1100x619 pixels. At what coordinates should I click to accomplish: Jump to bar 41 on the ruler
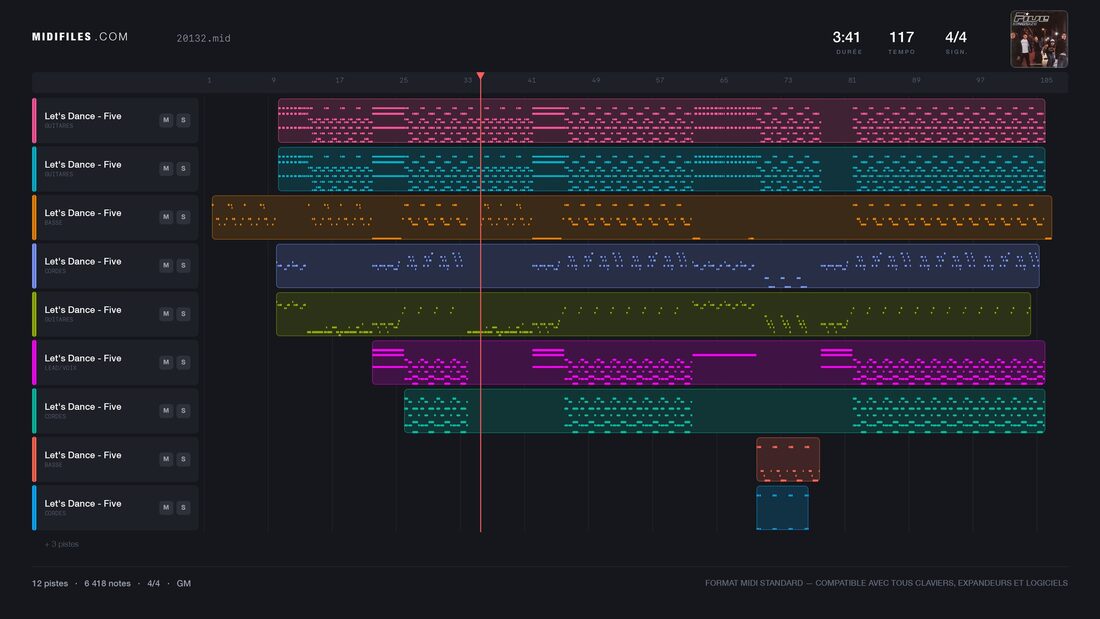[532, 81]
